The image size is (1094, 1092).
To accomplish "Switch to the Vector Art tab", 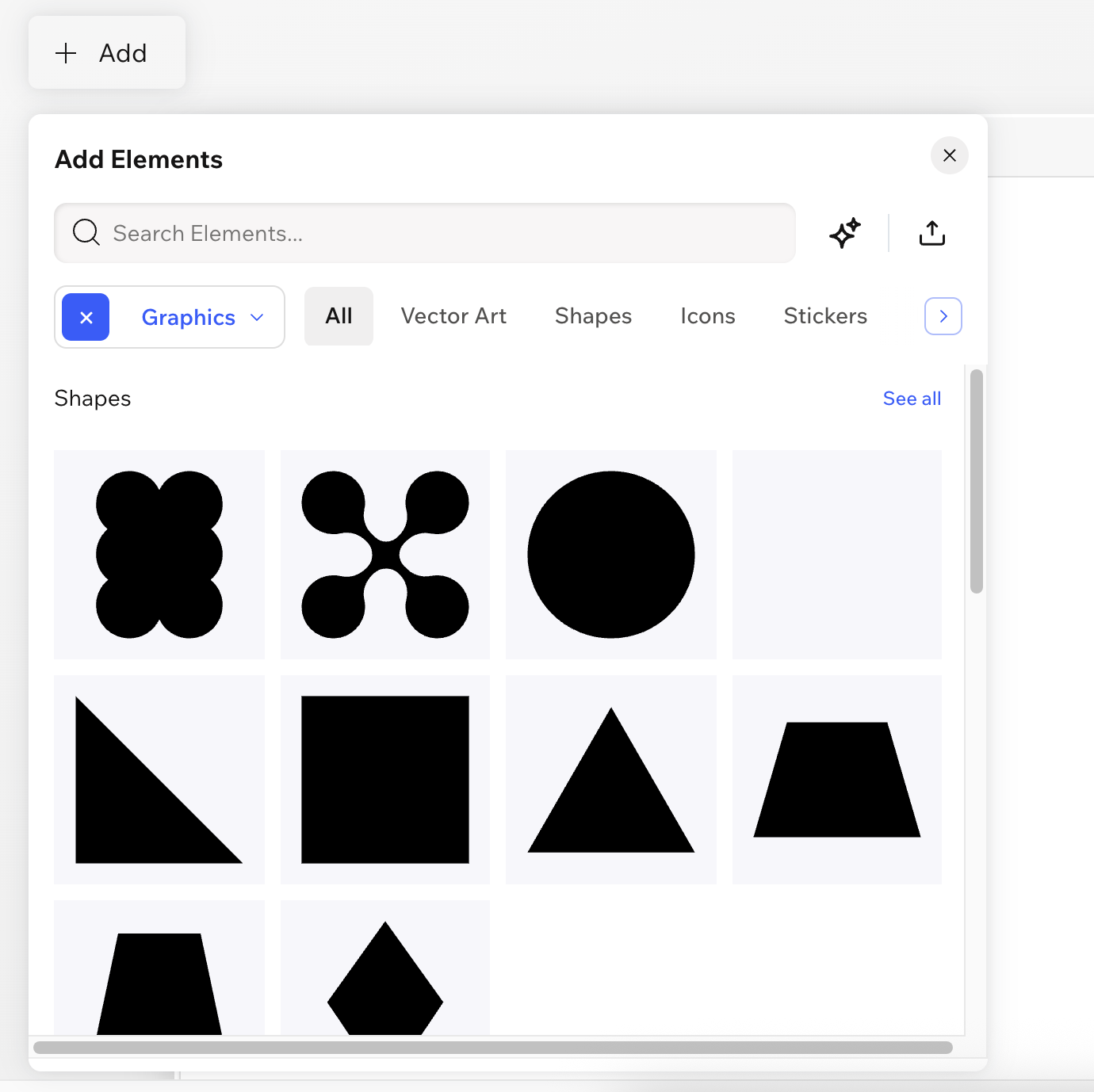I will 453,316.
